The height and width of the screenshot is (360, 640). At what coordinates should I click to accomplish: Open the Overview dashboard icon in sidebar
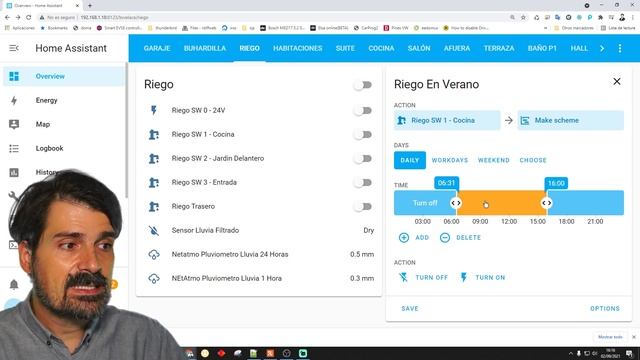tap(14, 76)
